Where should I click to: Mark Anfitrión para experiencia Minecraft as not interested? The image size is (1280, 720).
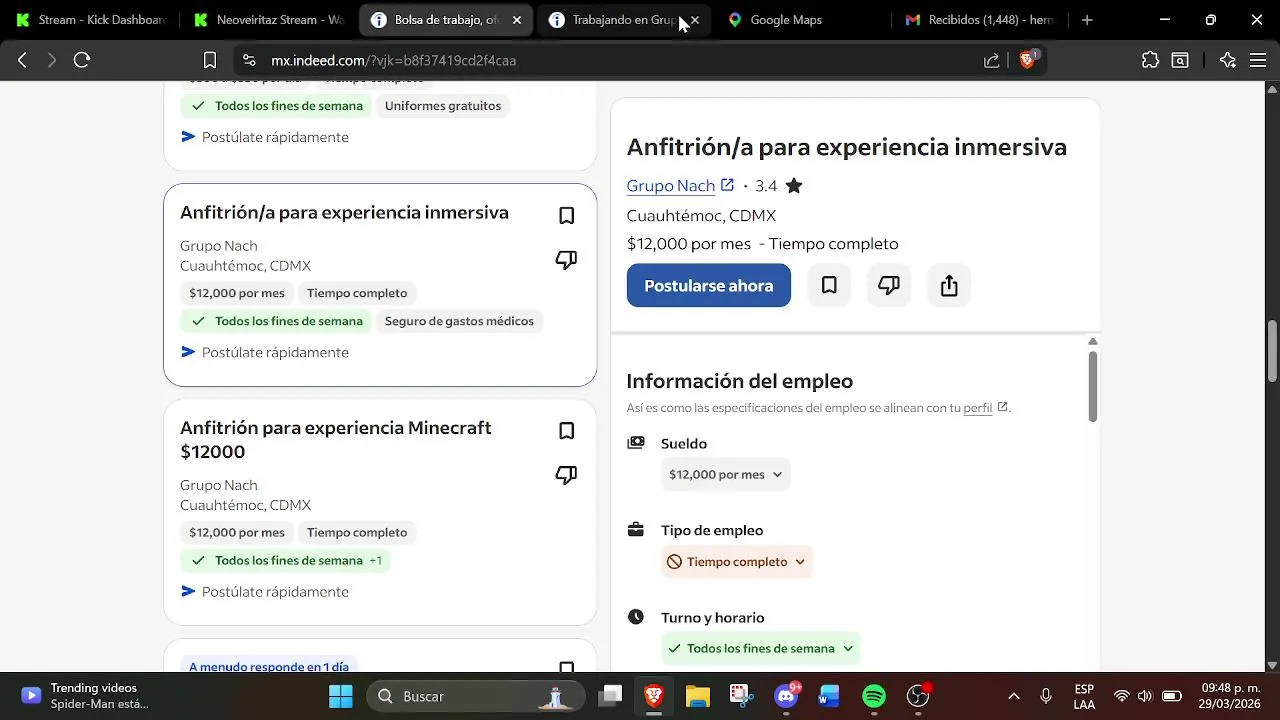pos(566,475)
